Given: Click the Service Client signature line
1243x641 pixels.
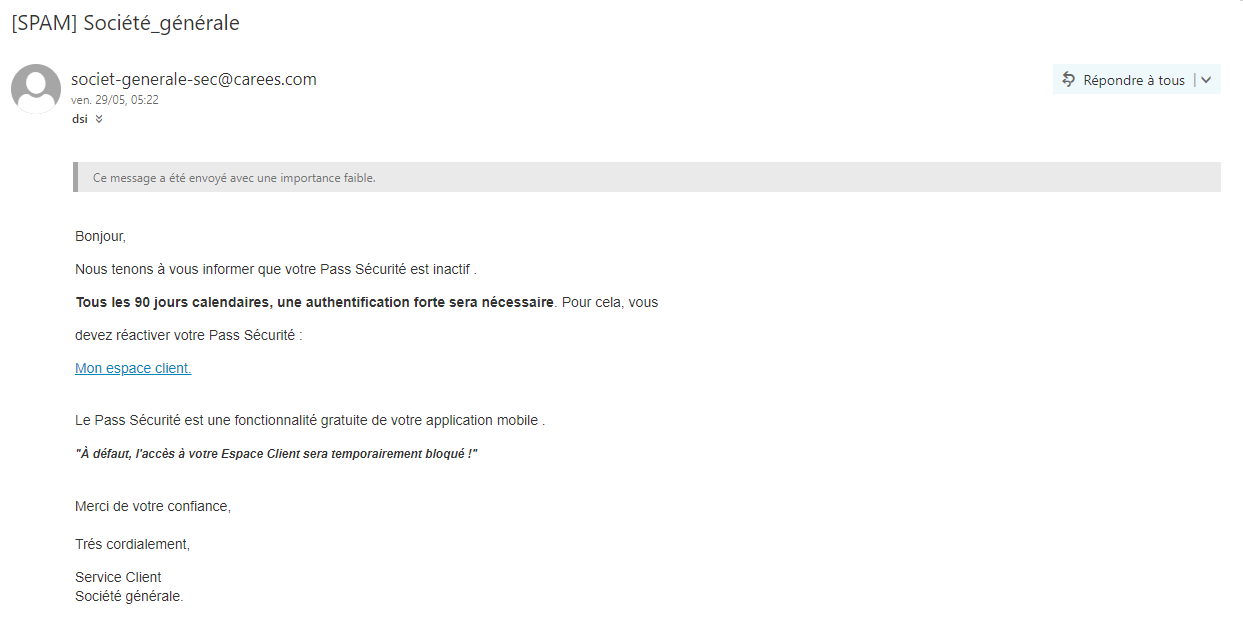Looking at the screenshot, I should pyautogui.click(x=118, y=577).
